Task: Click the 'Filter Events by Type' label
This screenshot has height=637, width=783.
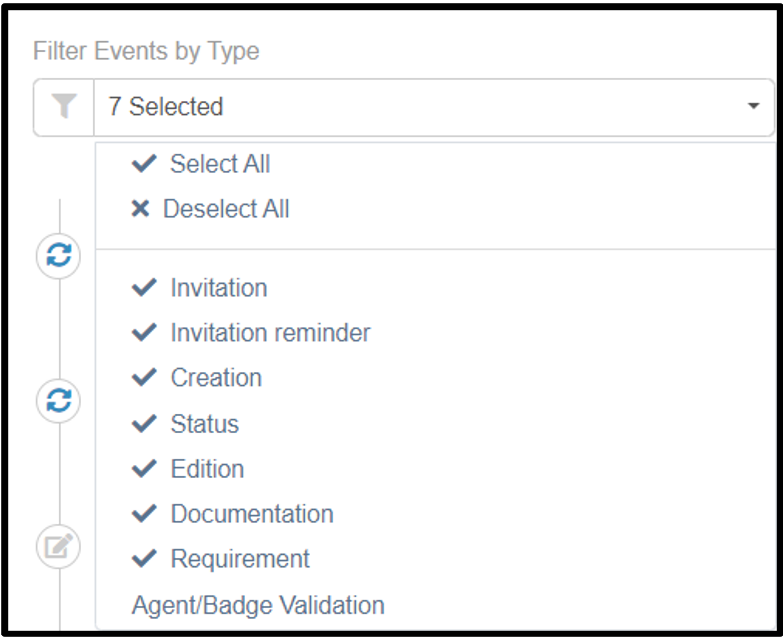Action: 146,51
